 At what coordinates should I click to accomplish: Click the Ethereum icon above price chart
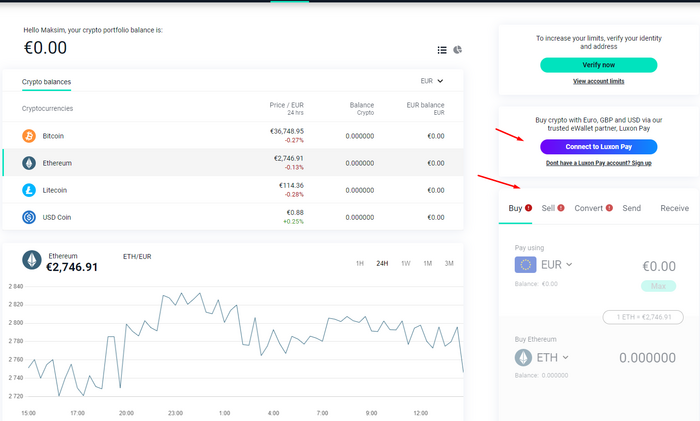pos(32,260)
